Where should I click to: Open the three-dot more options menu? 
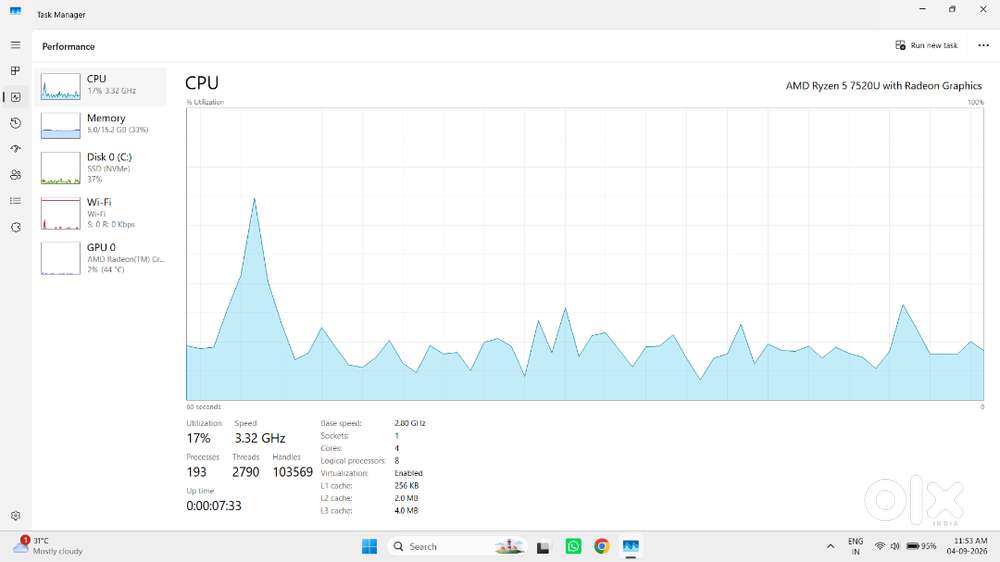click(983, 45)
